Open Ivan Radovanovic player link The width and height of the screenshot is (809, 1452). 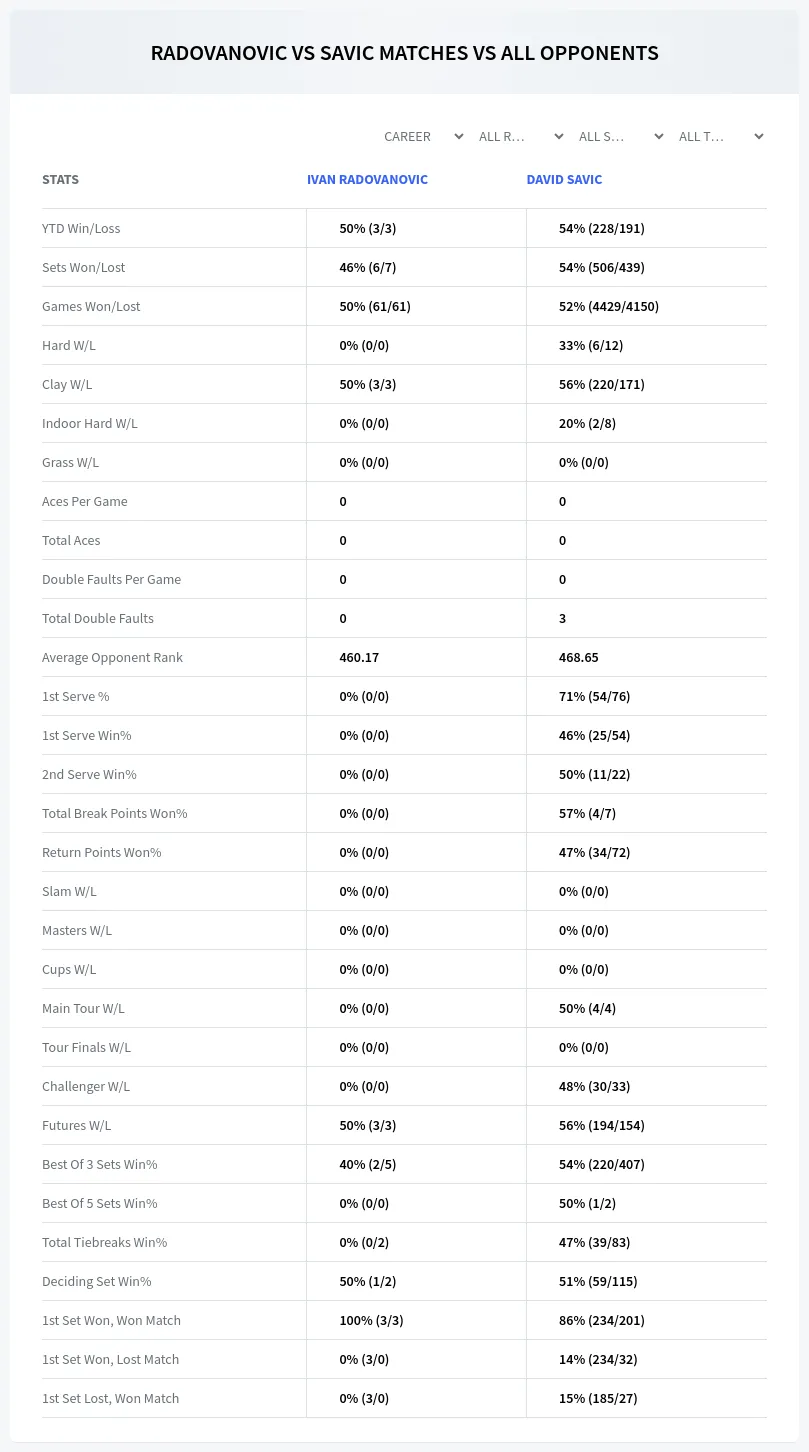[367, 180]
